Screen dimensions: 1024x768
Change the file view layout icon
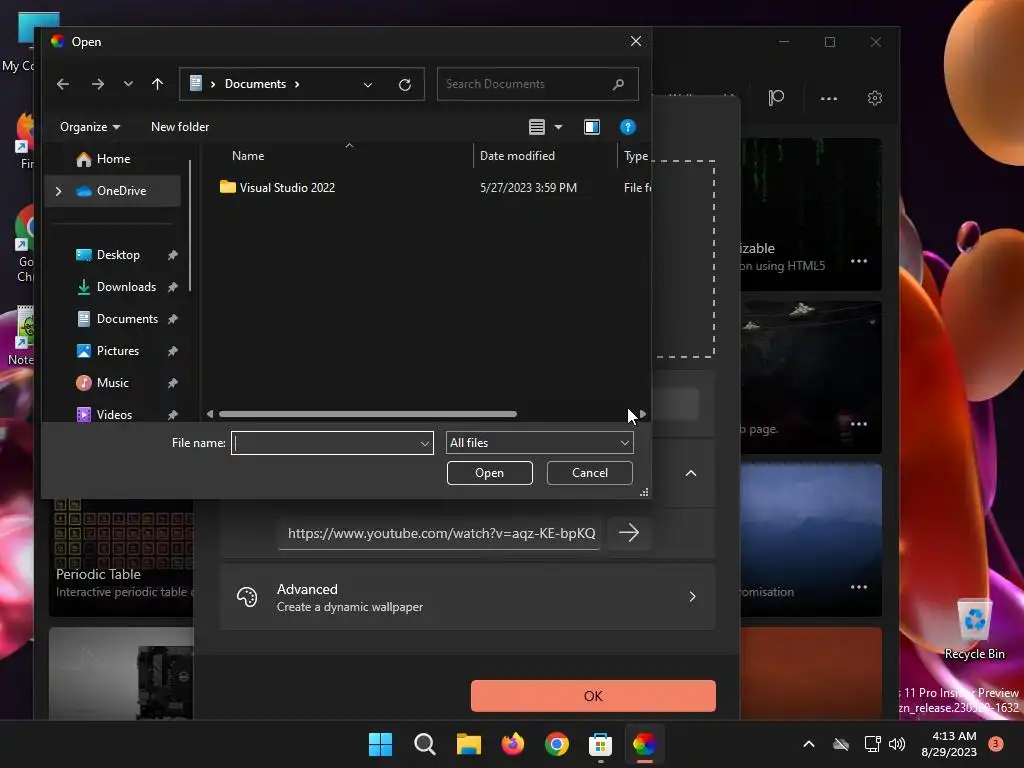(x=537, y=127)
